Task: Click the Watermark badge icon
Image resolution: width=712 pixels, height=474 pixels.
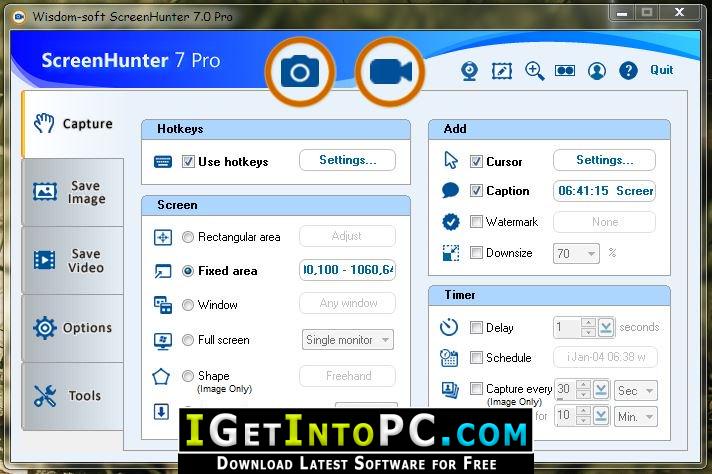Action: (450, 222)
